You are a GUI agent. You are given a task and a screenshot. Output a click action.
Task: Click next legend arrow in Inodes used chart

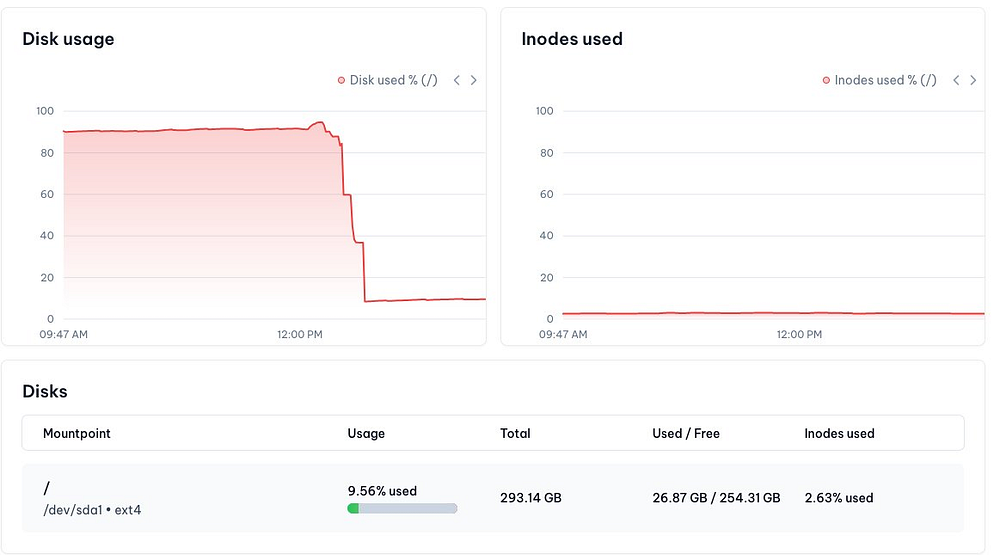(x=973, y=80)
